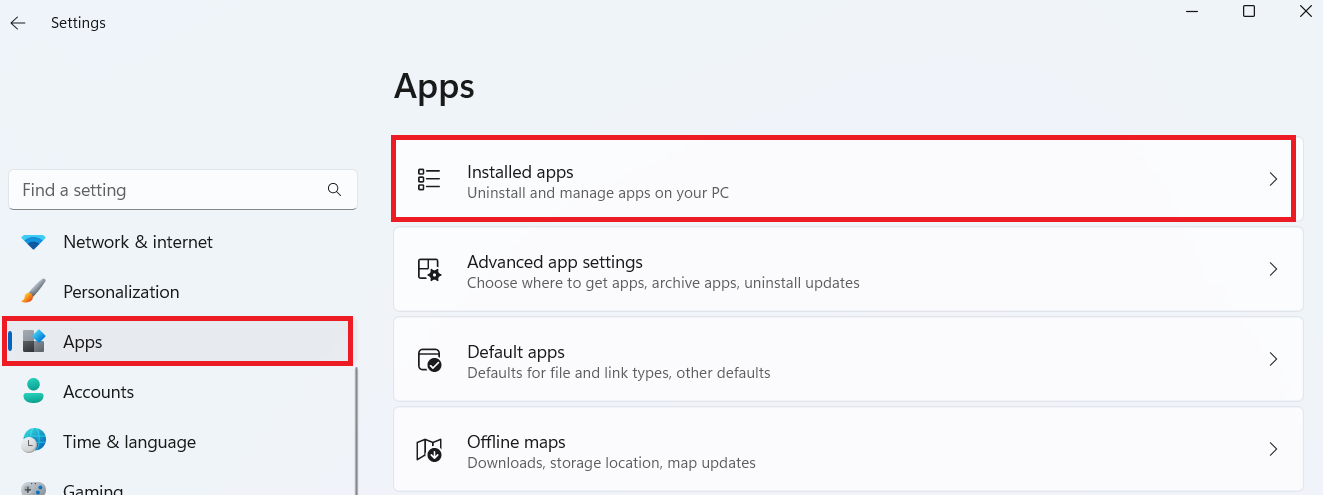Click the Installed apps list icon
1323x495 pixels.
coord(429,179)
